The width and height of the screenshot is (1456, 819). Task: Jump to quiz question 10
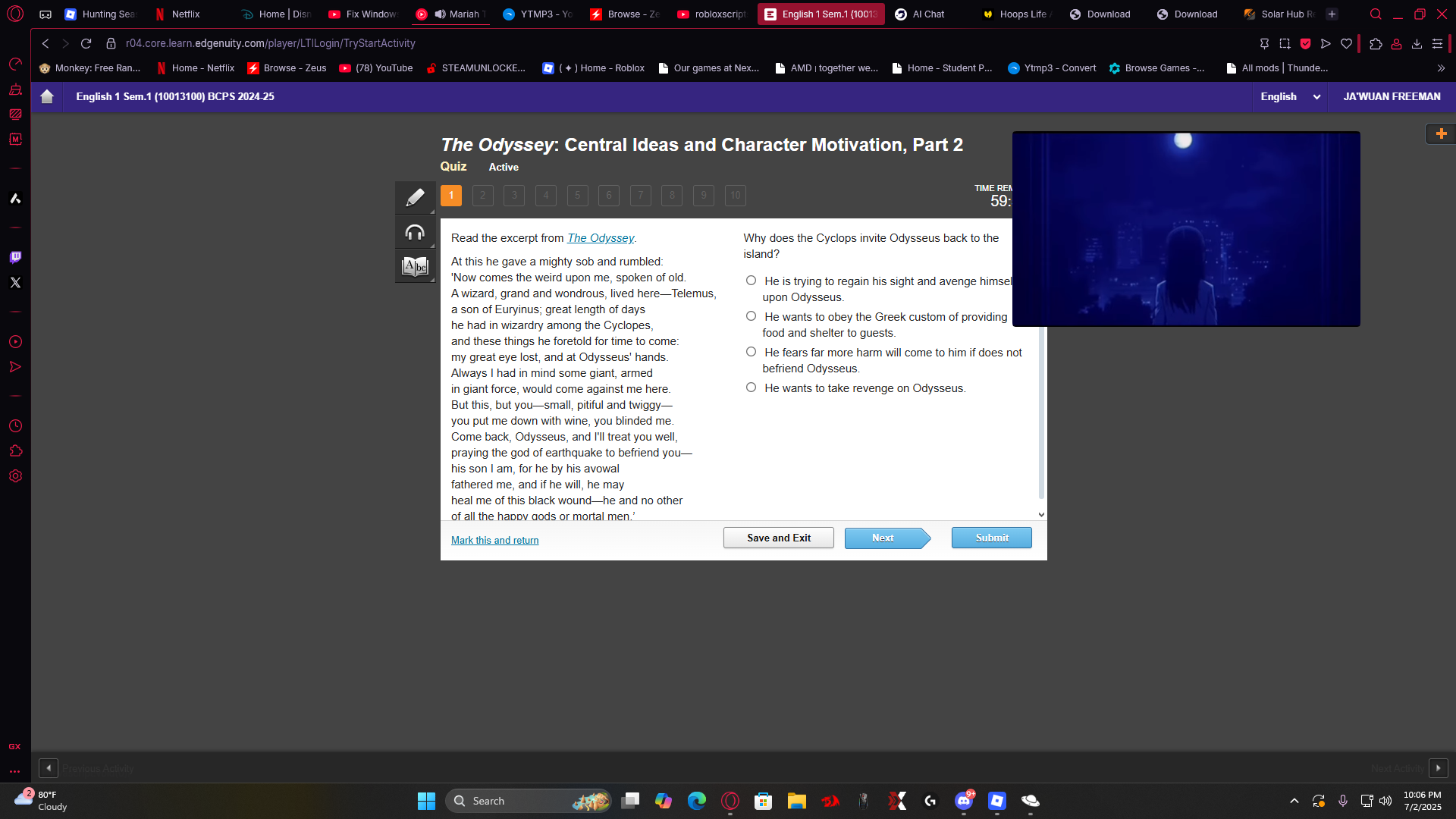pyautogui.click(x=735, y=196)
